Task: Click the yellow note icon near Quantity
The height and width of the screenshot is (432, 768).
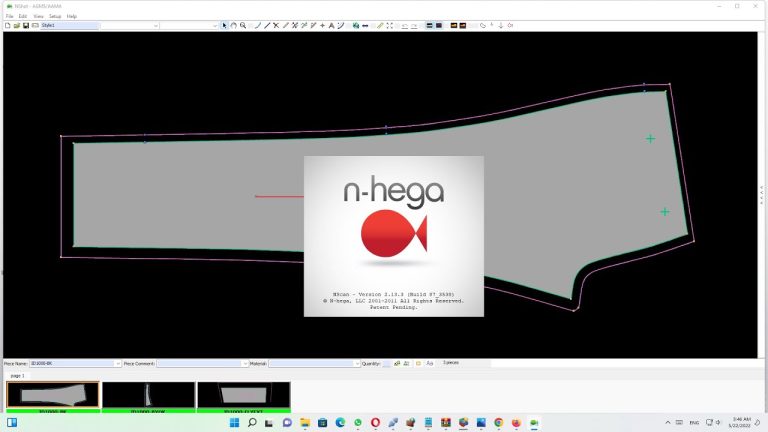Action: (418, 363)
